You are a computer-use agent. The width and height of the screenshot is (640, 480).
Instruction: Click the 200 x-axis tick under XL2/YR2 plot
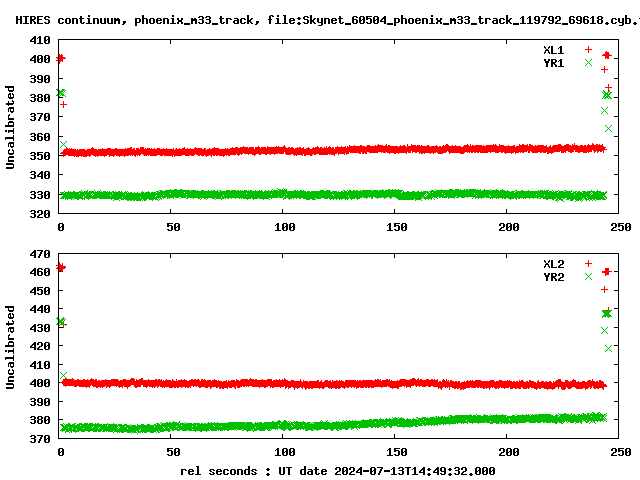[x=509, y=452]
